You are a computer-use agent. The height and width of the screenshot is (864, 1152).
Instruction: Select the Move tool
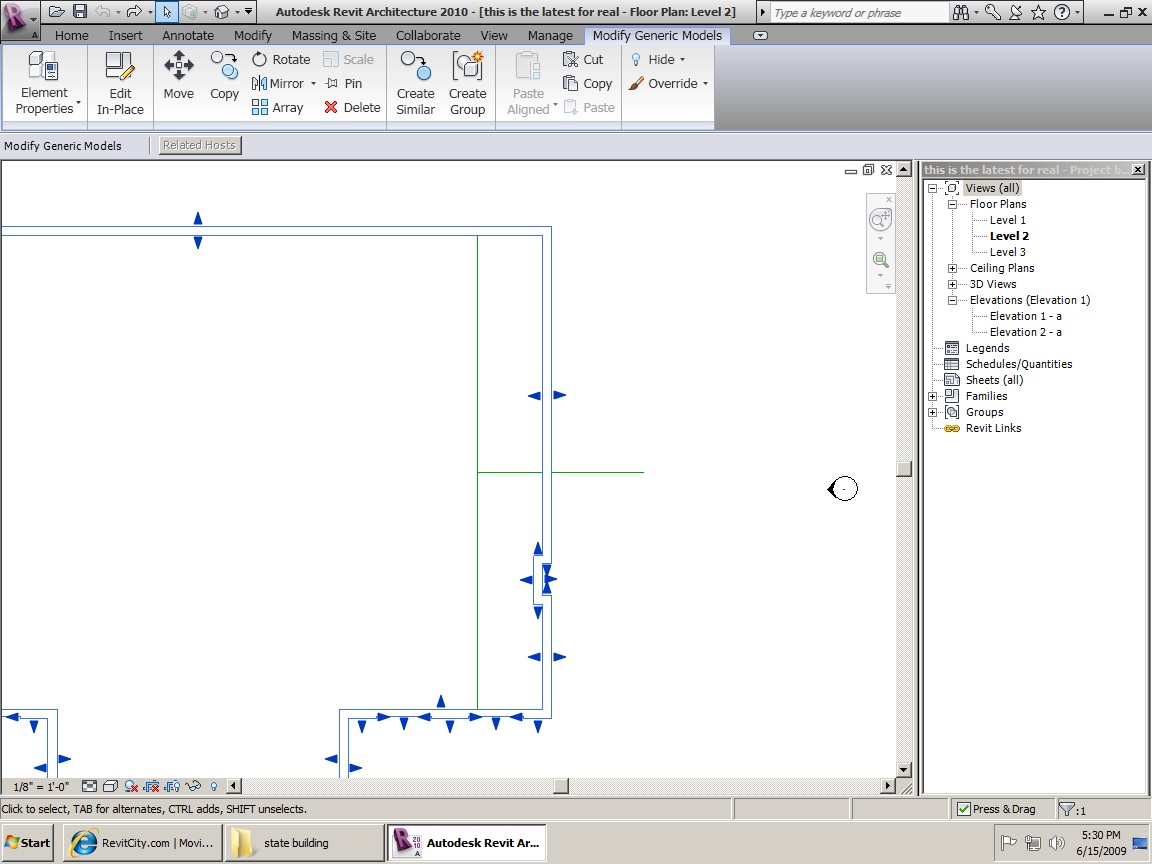point(178,77)
